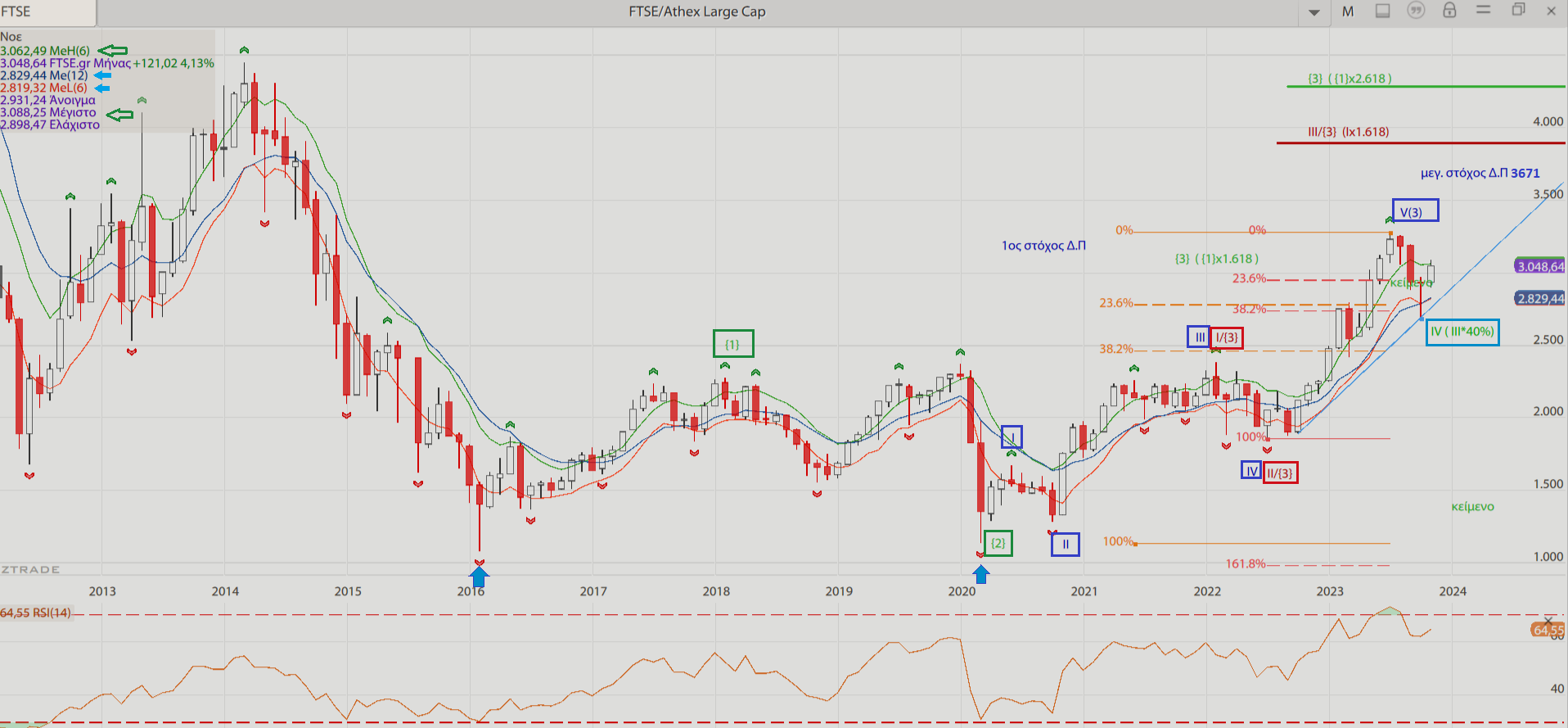Click the blue 2.829,44 price tag on axis

(x=1540, y=298)
